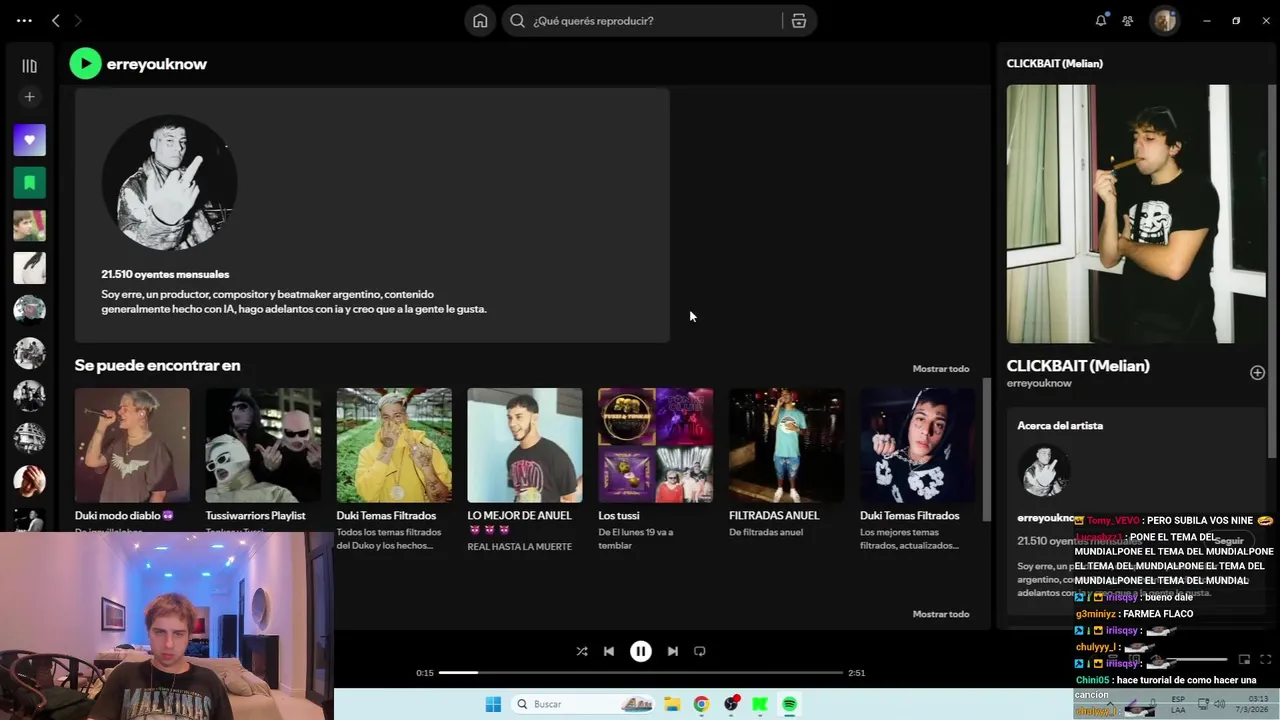Open the Spotify taskbar icon
1280x720 pixels.
coord(789,704)
